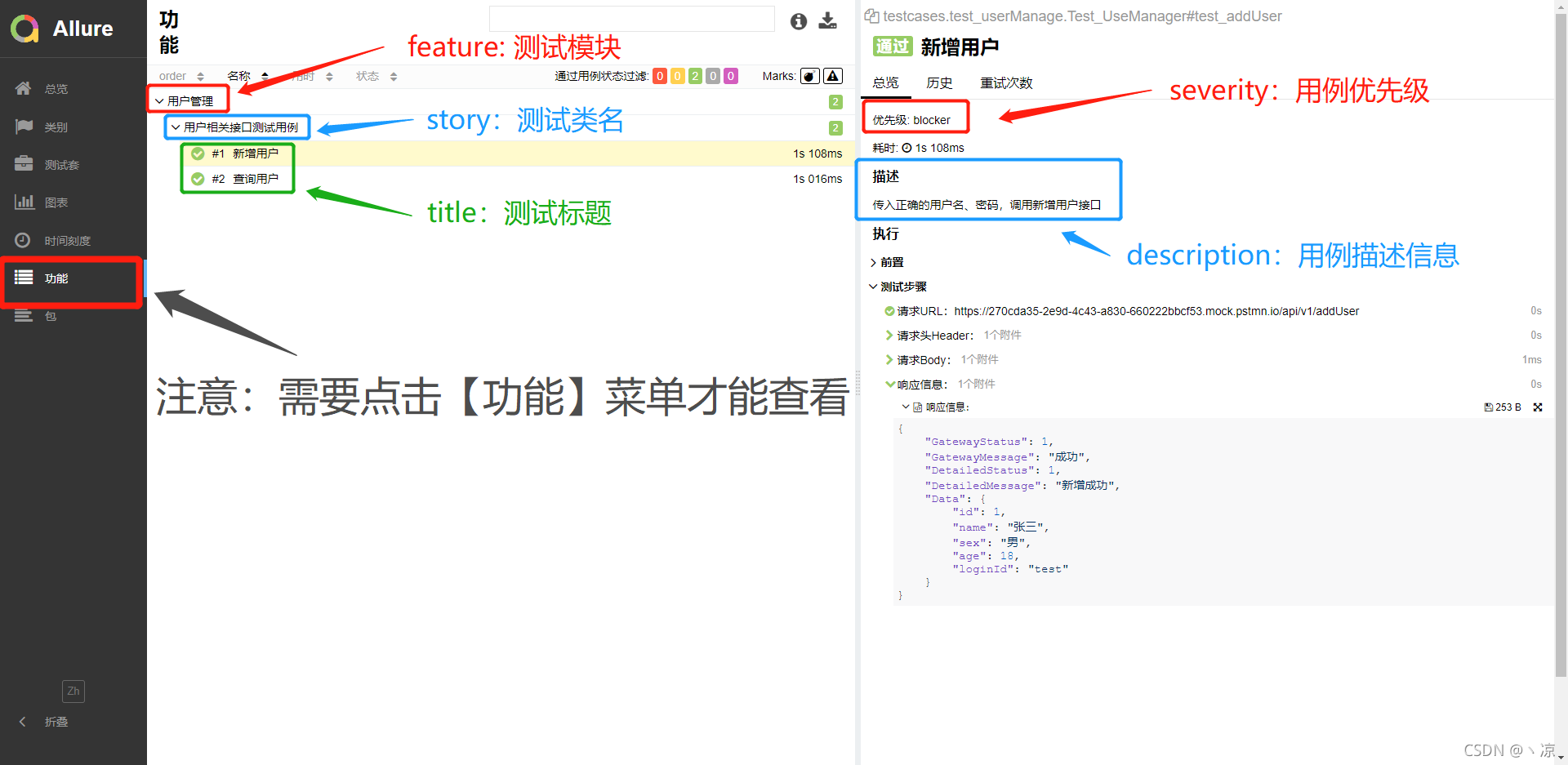The image size is (1568, 765).
Task: Click the Allure logo icon
Action: click(x=24, y=29)
